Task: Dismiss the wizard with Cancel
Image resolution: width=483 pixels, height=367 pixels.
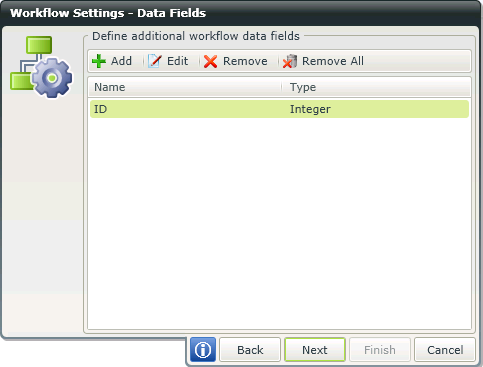Action: tap(445, 350)
